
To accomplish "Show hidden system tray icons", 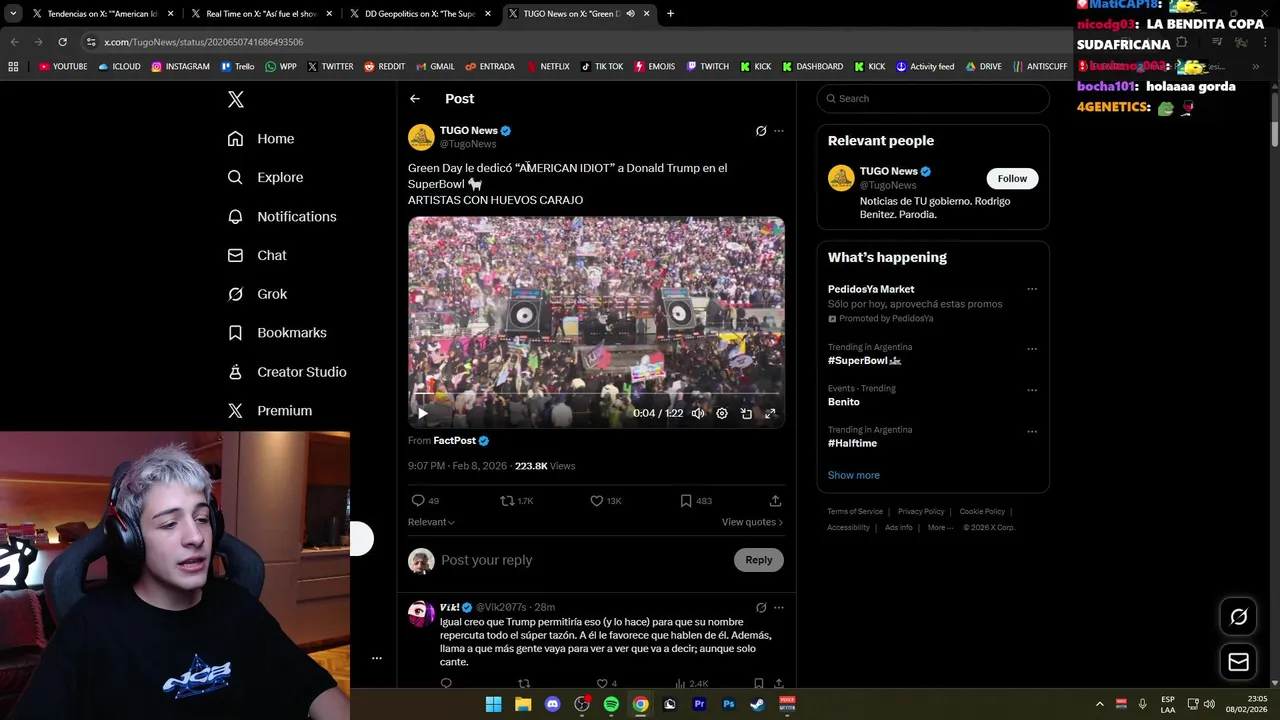I will [x=1099, y=704].
